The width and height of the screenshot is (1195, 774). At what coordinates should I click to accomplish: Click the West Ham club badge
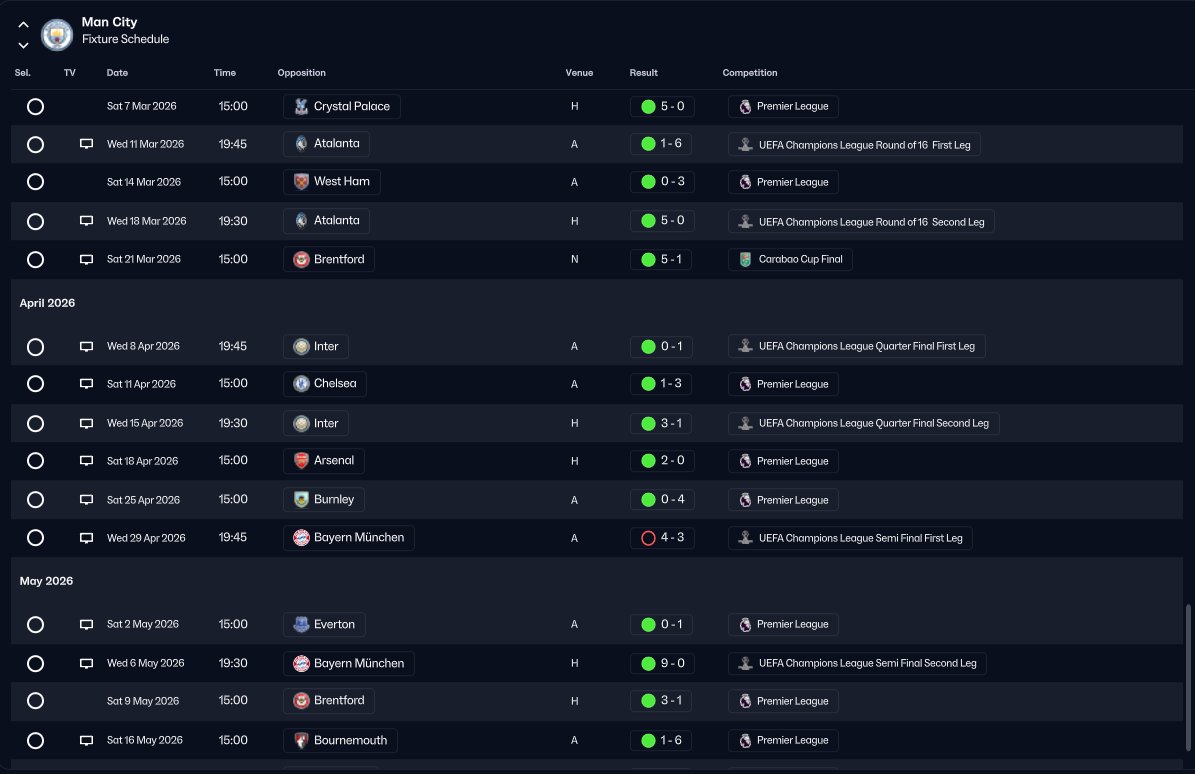tap(301, 182)
